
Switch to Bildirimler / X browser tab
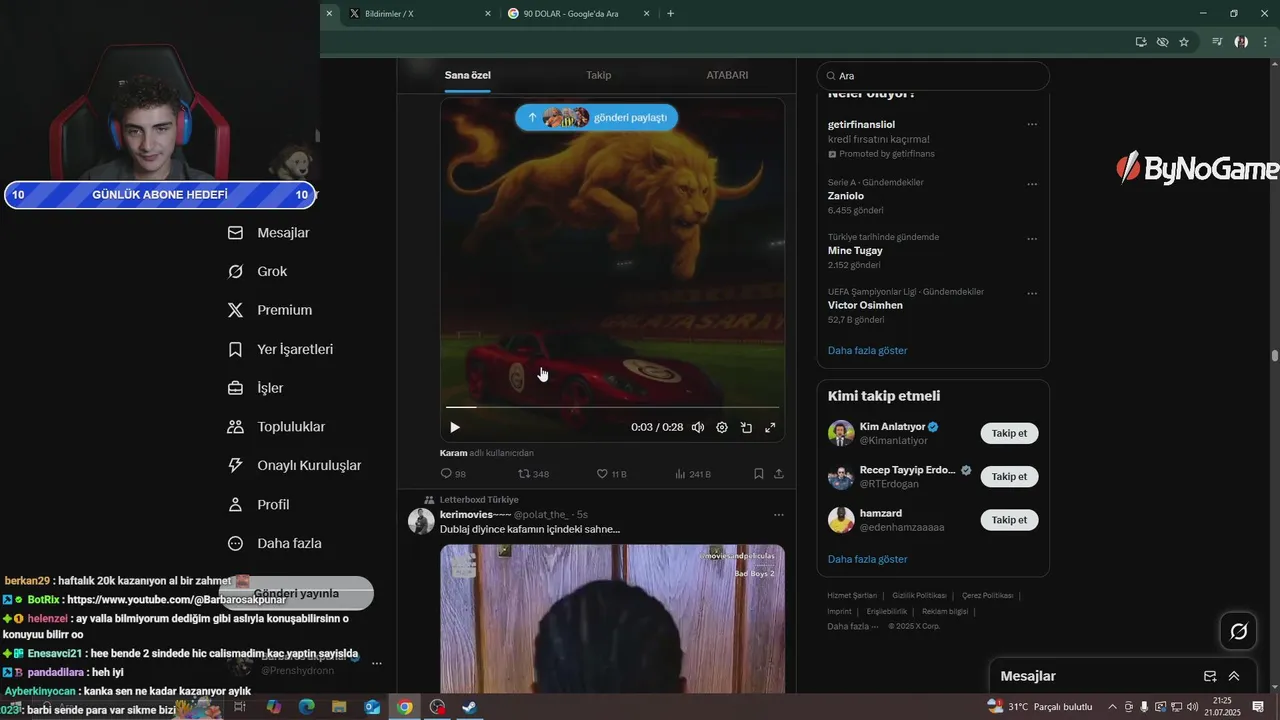(x=420, y=14)
